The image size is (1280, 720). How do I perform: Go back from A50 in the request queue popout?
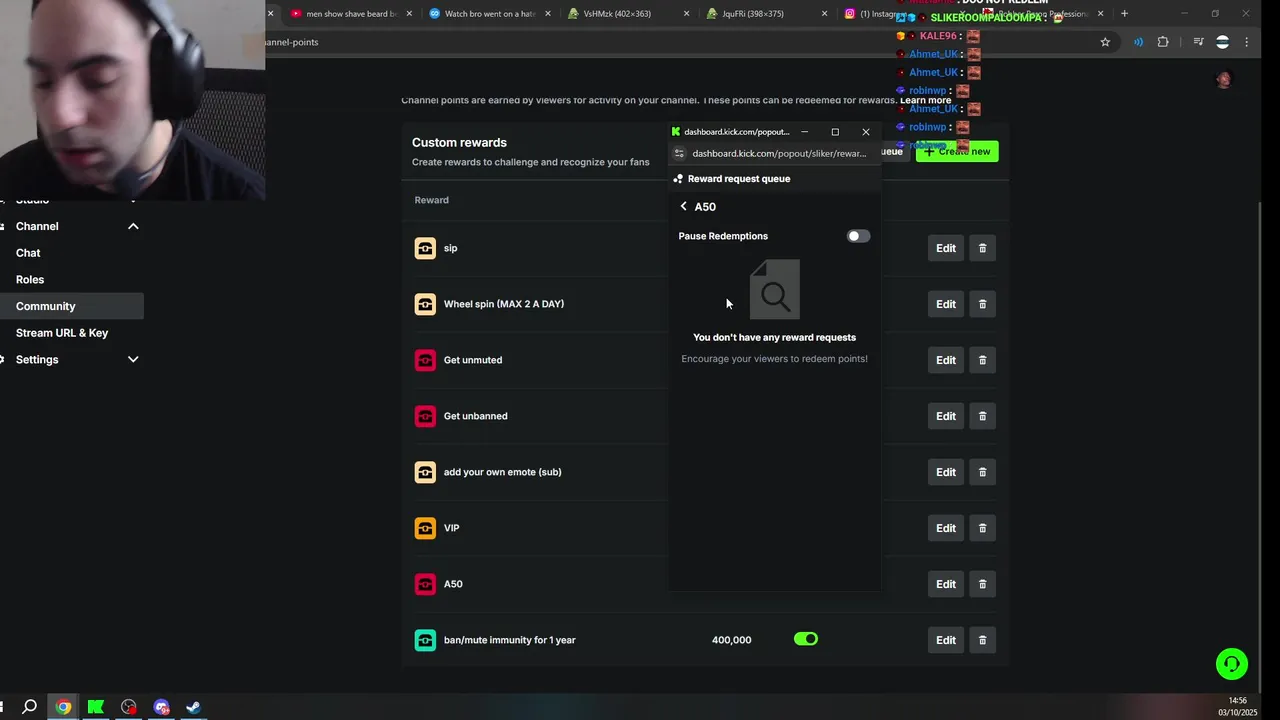click(683, 207)
